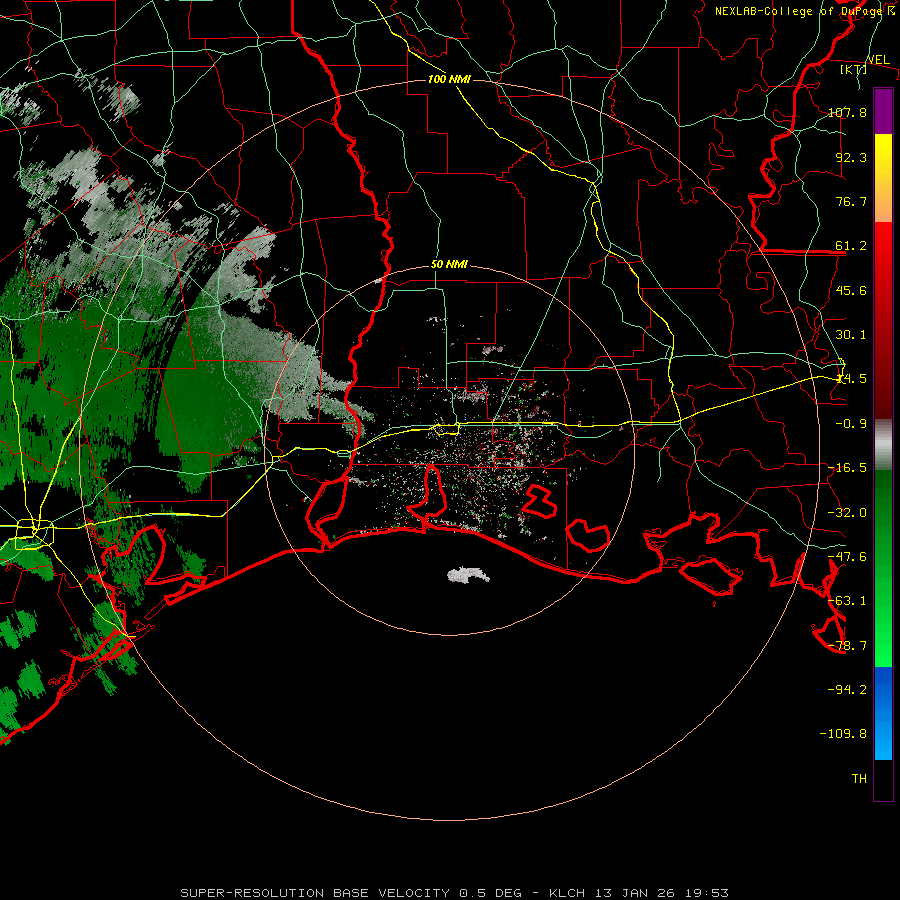Click the 50 NMI range ring label
The image size is (900, 900).
pos(449,265)
